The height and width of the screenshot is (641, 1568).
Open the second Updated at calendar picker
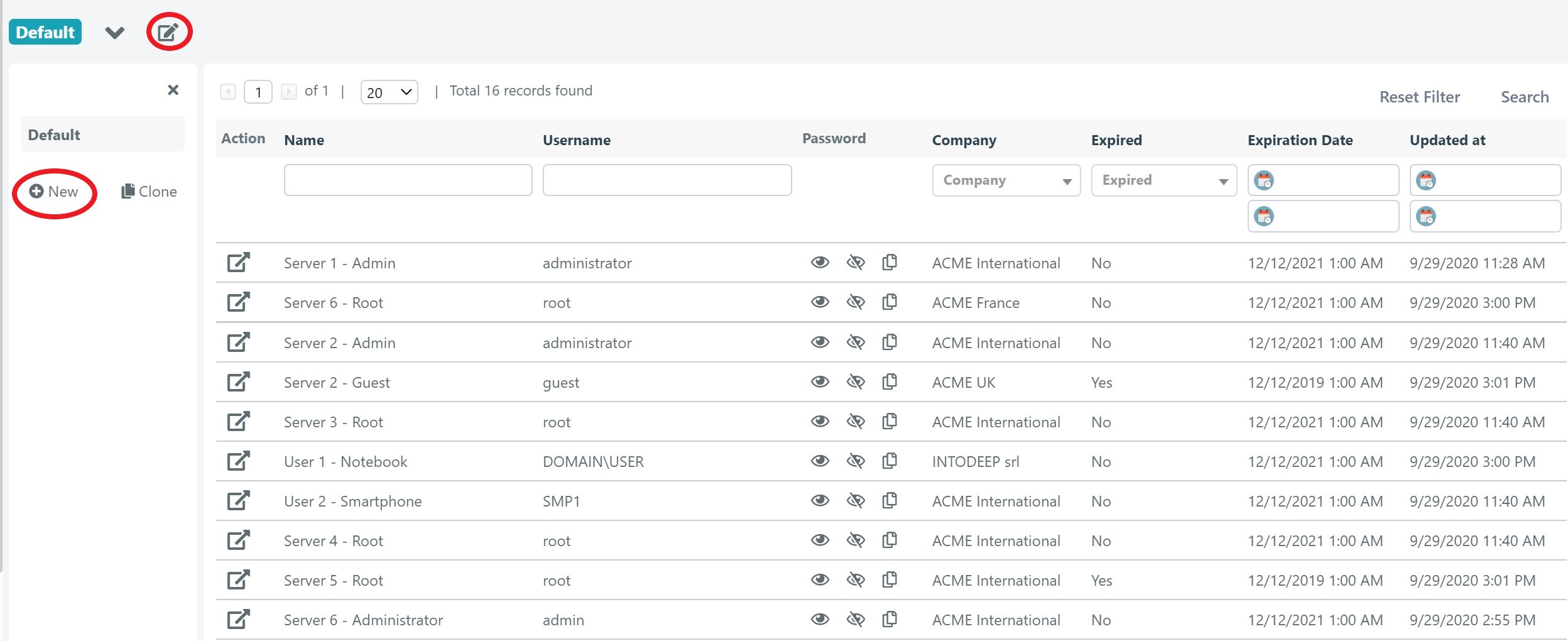coord(1426,217)
